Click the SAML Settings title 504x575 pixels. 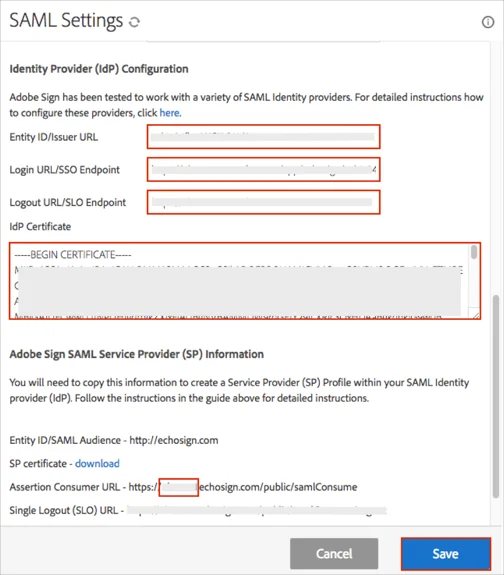(66, 21)
